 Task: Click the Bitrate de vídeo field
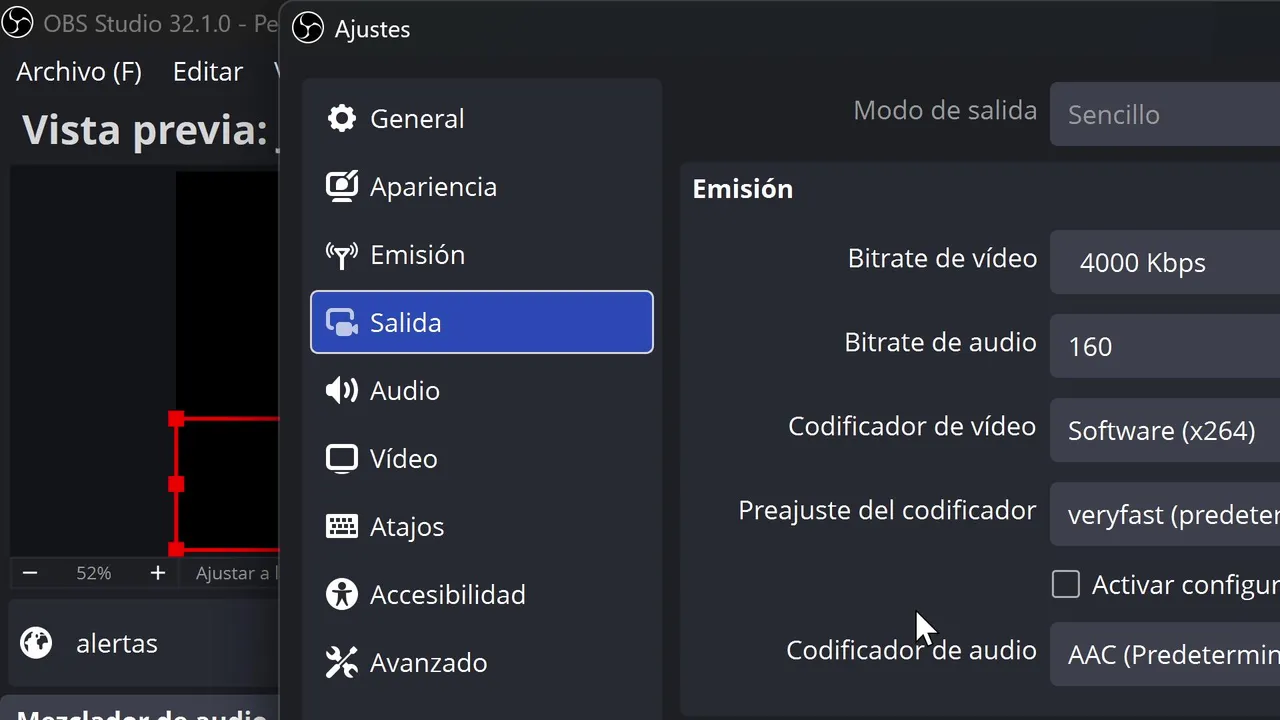click(1164, 263)
